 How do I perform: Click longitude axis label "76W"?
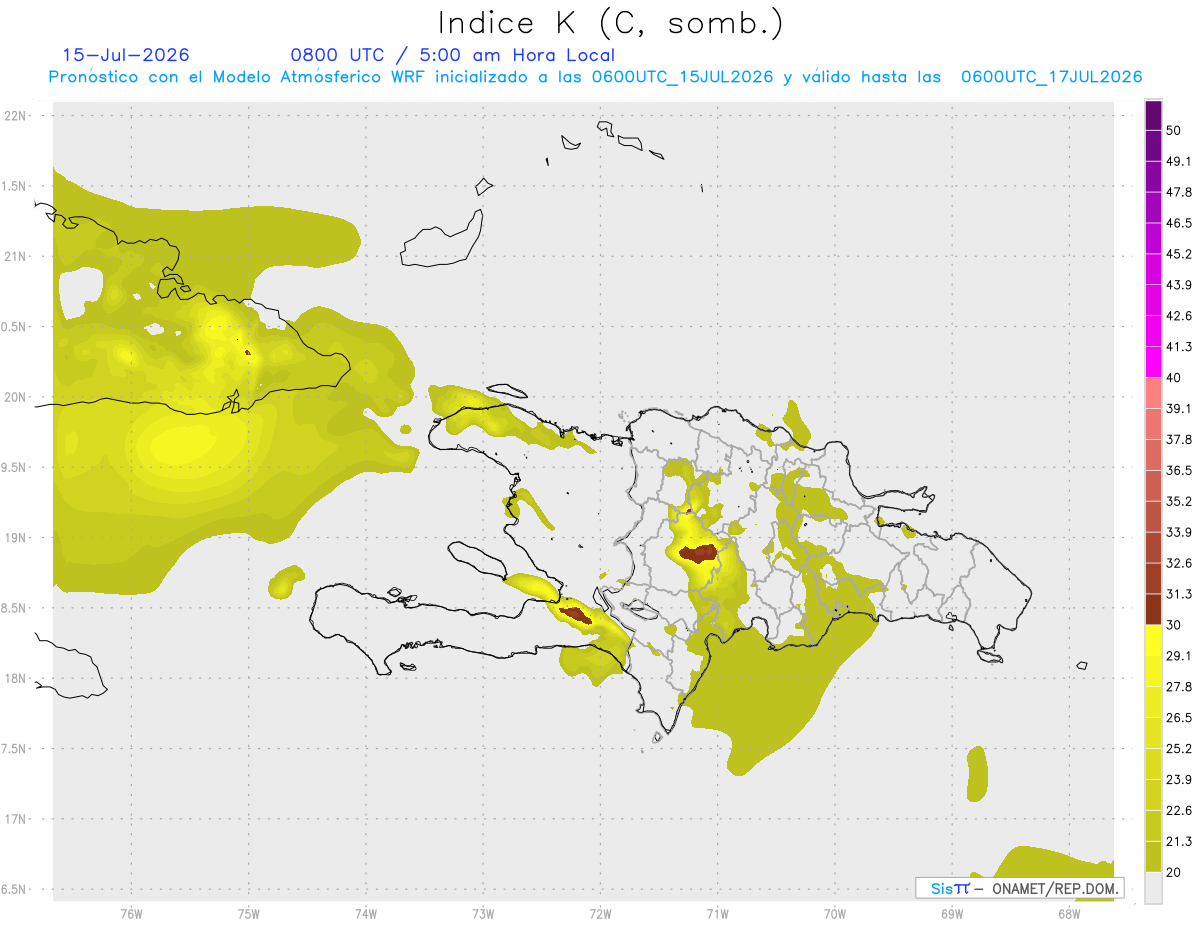click(x=131, y=913)
